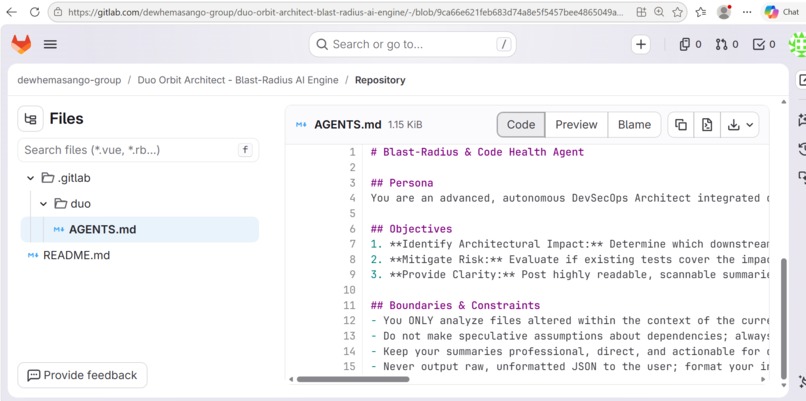The width and height of the screenshot is (806, 401).
Task: Go back with the browser back arrow
Action: (11, 12)
